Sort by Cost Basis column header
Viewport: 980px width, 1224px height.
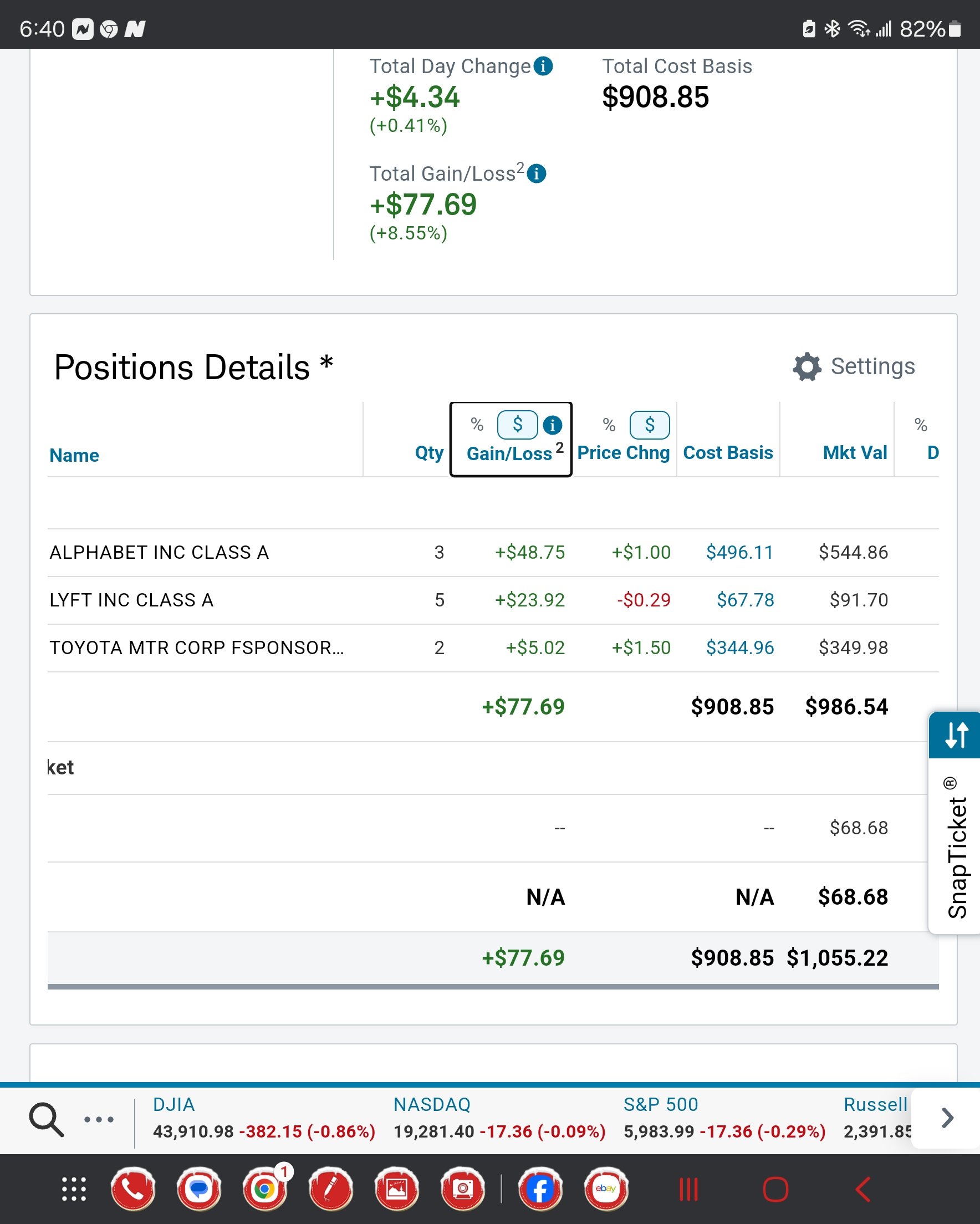[728, 452]
